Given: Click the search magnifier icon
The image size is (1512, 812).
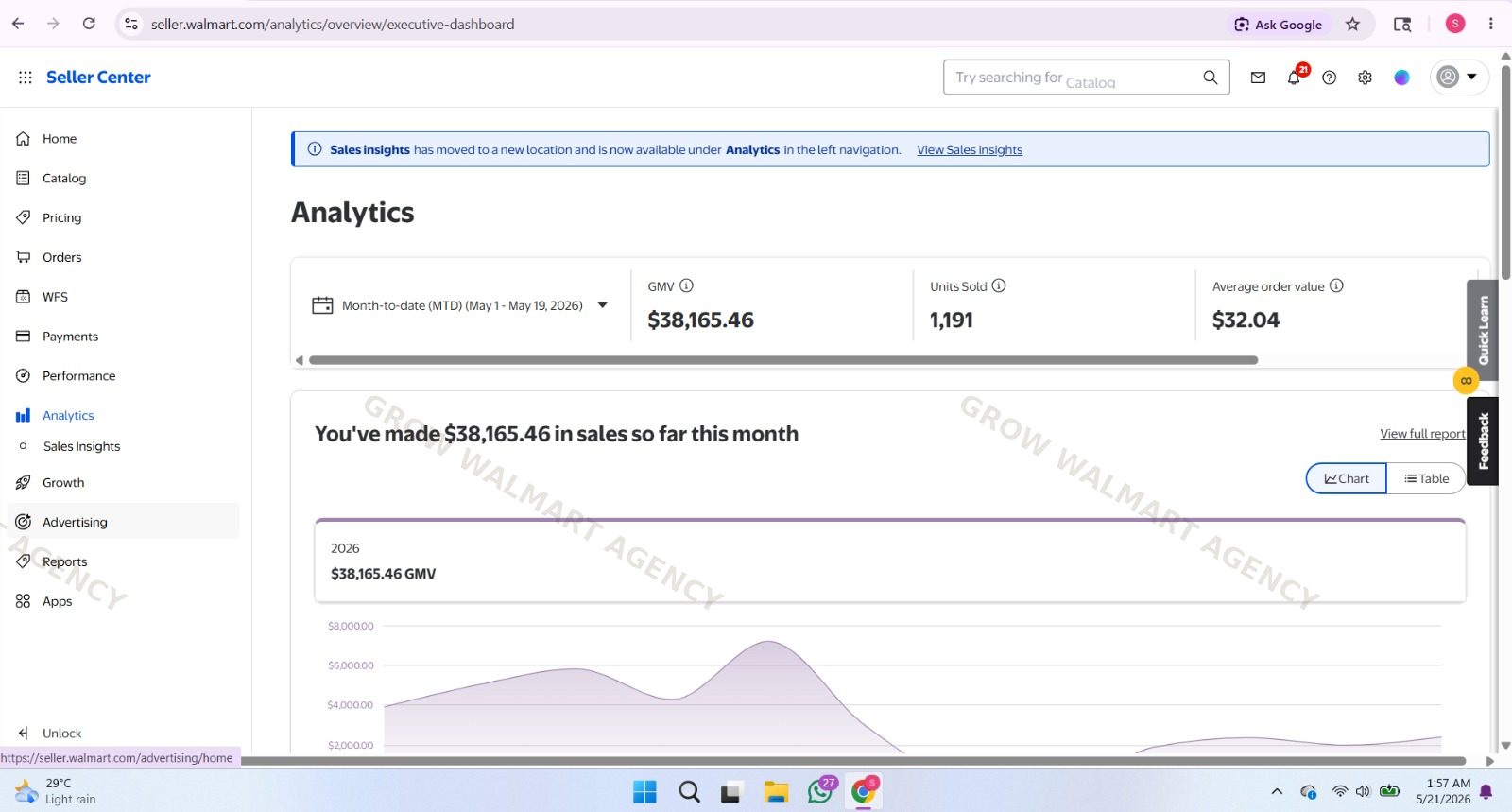Looking at the screenshot, I should click(x=1211, y=78).
